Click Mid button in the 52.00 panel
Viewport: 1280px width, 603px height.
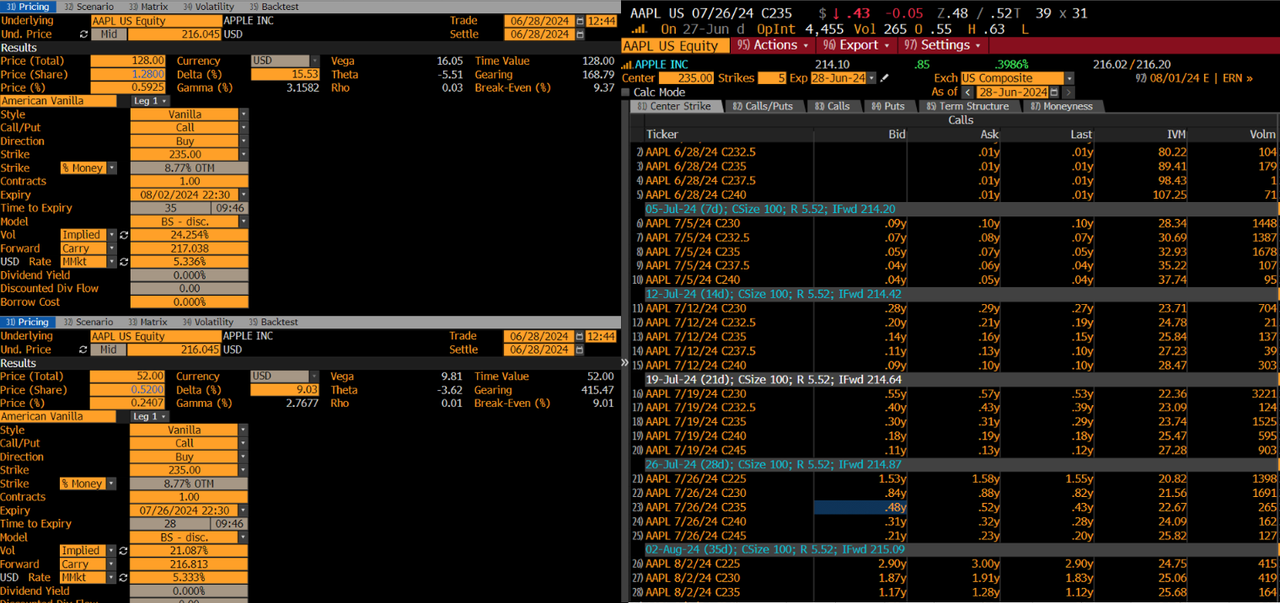coord(110,350)
